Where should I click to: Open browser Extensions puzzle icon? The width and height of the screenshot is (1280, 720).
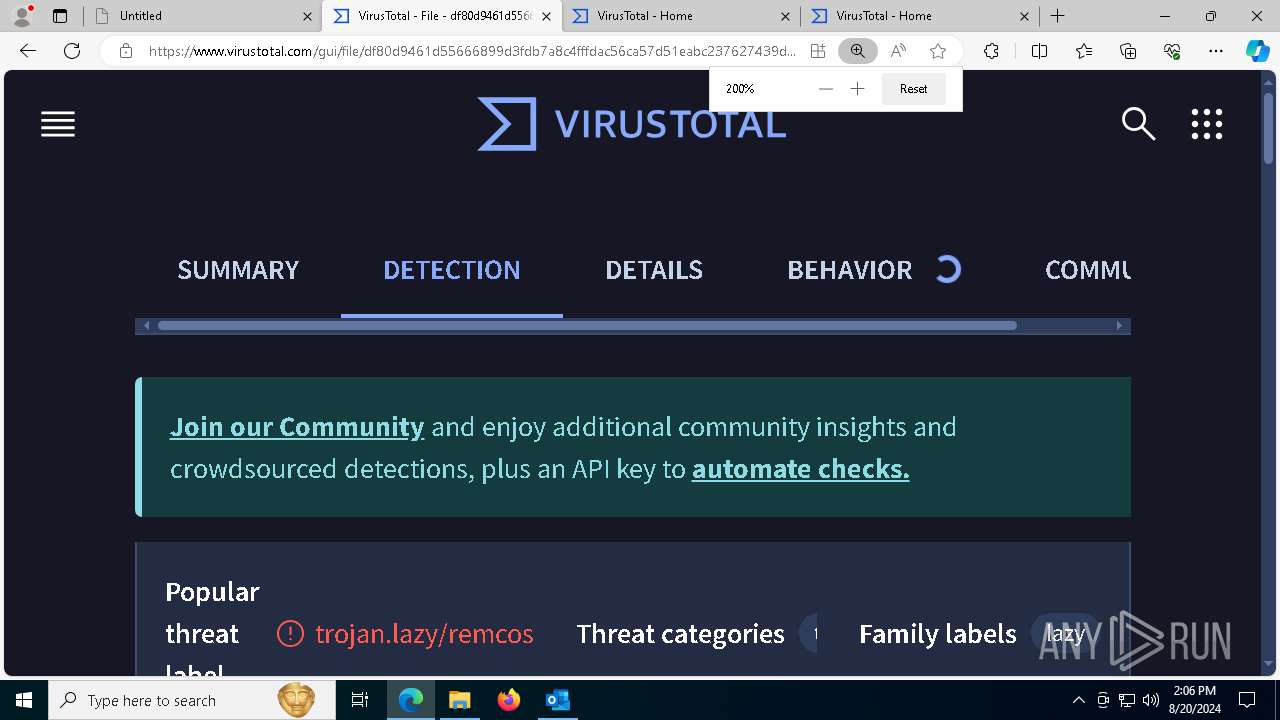coord(991,51)
